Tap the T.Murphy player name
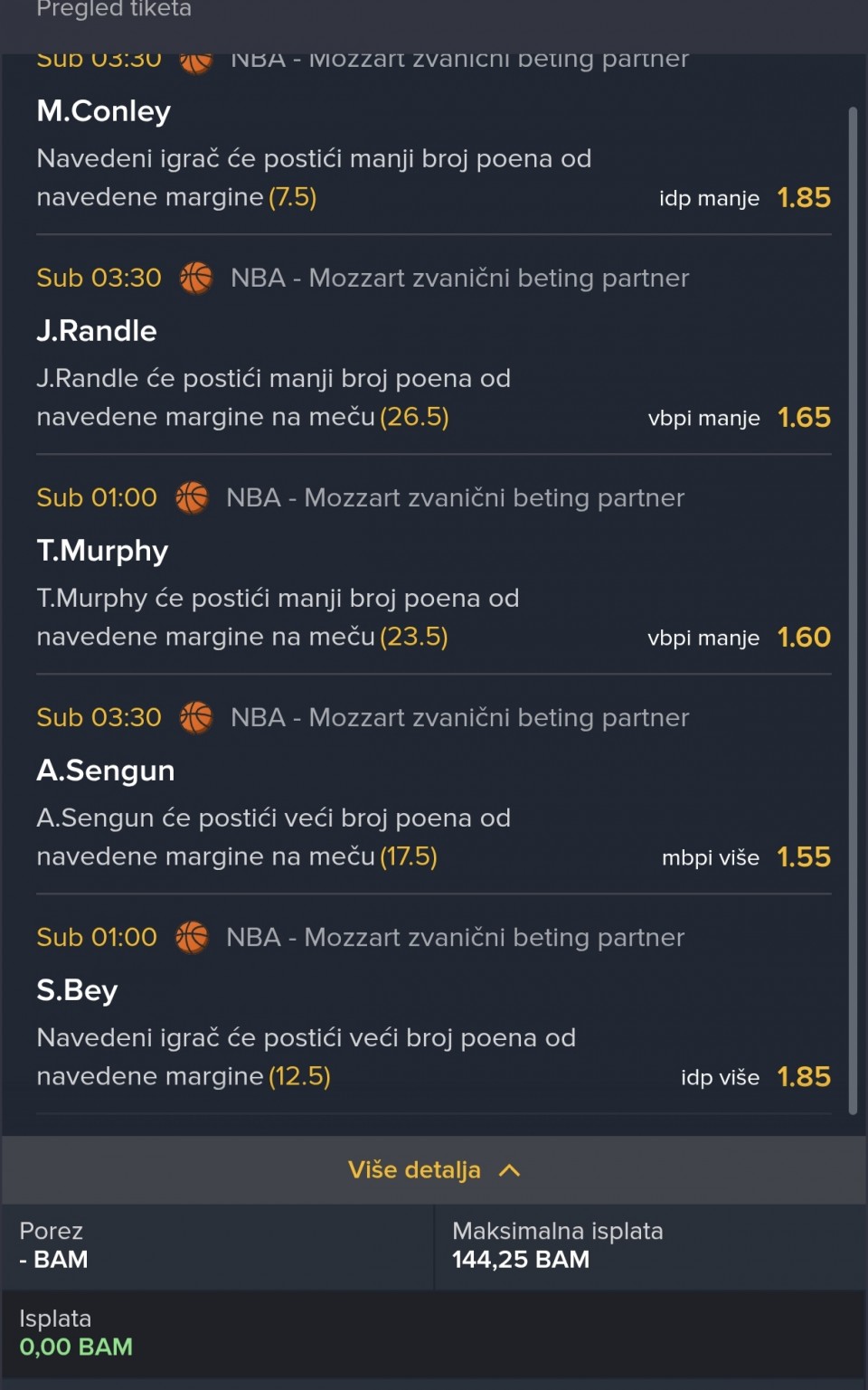868x1390 pixels. coord(102,551)
